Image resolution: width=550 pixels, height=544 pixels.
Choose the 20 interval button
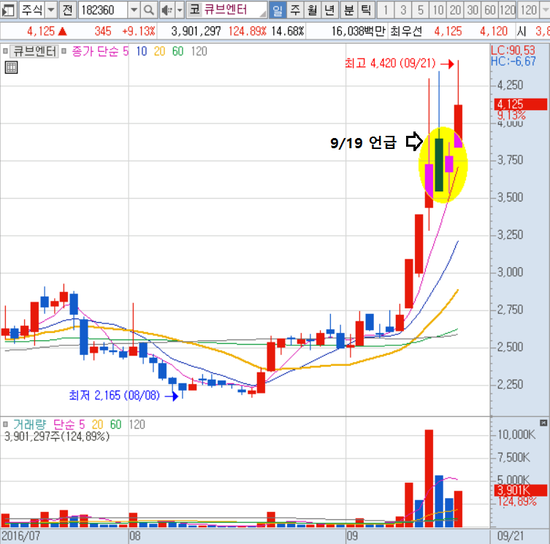(455, 10)
